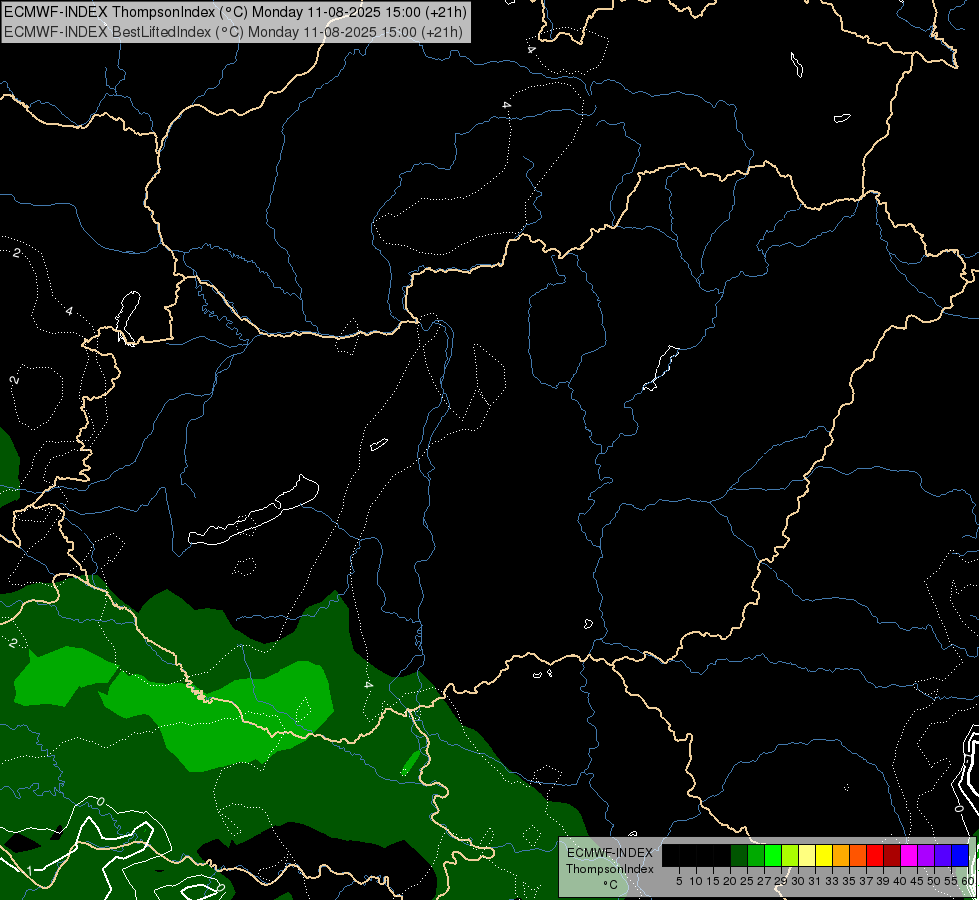Screen dimensions: 979x900
Task: Select the magenta 40–45 legend swatch
Action: point(909,855)
